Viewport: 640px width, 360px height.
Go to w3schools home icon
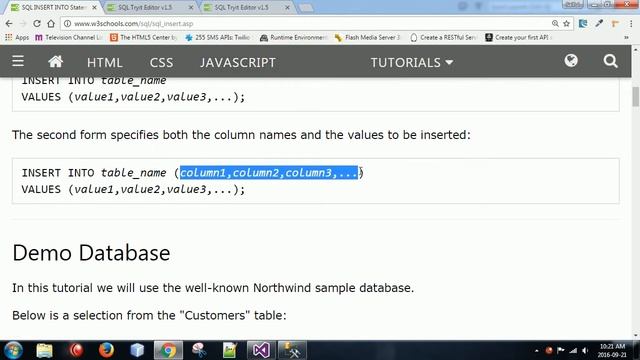[56, 62]
